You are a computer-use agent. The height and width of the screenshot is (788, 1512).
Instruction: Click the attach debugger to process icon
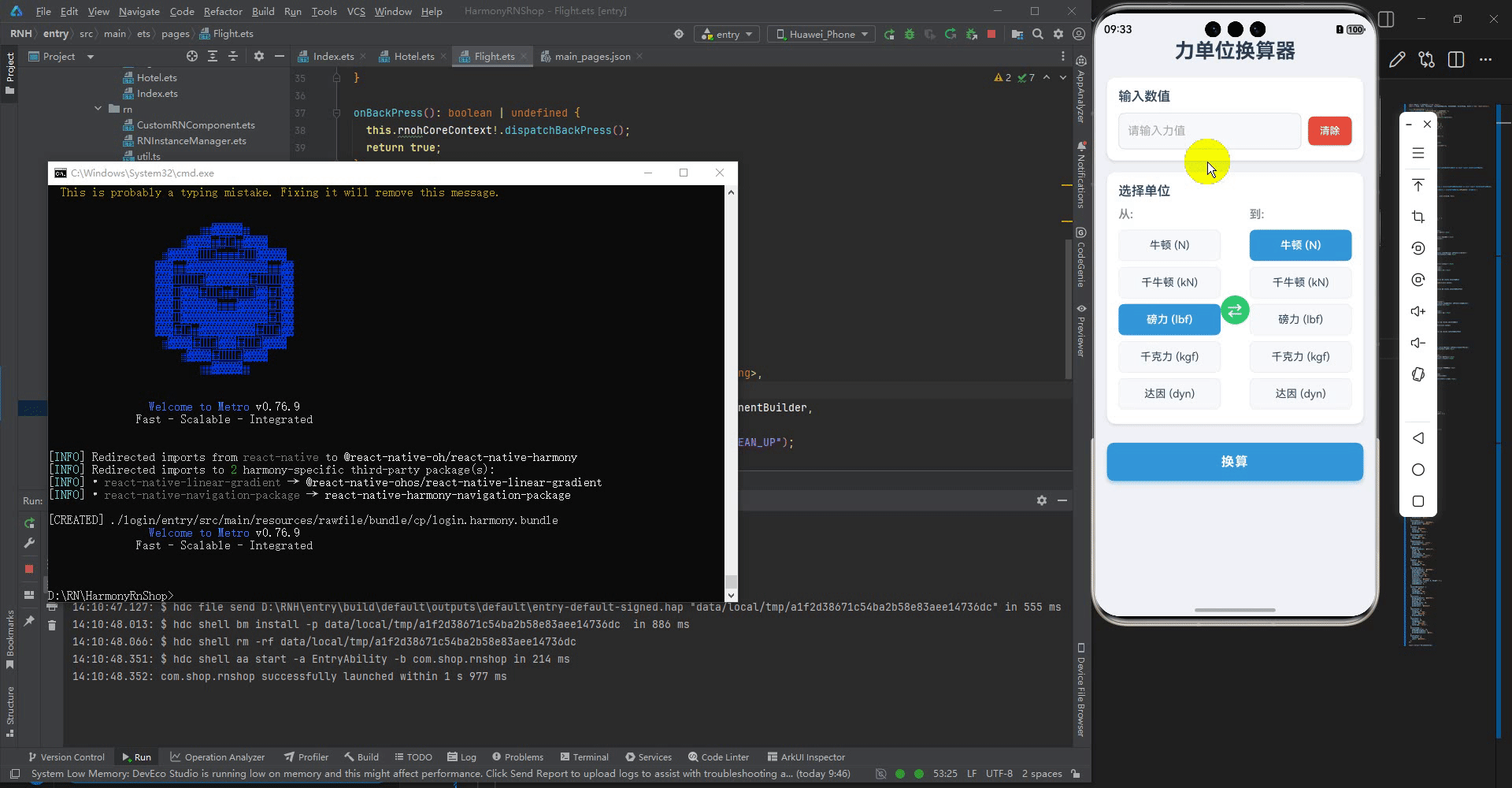point(971,35)
